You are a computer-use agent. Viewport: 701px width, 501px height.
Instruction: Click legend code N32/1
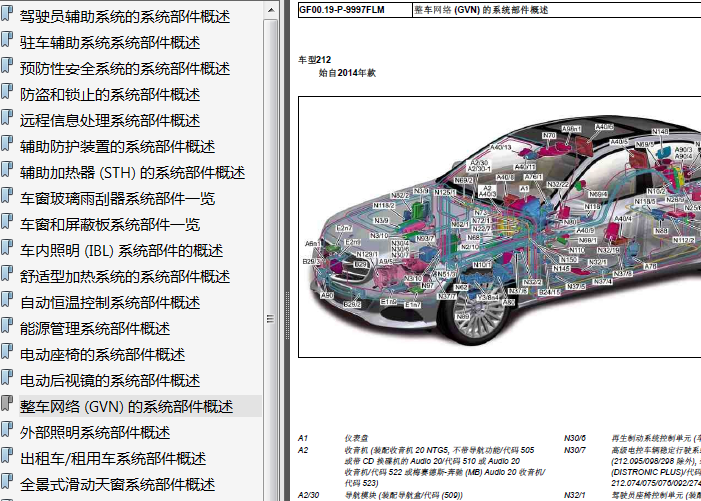[574, 495]
